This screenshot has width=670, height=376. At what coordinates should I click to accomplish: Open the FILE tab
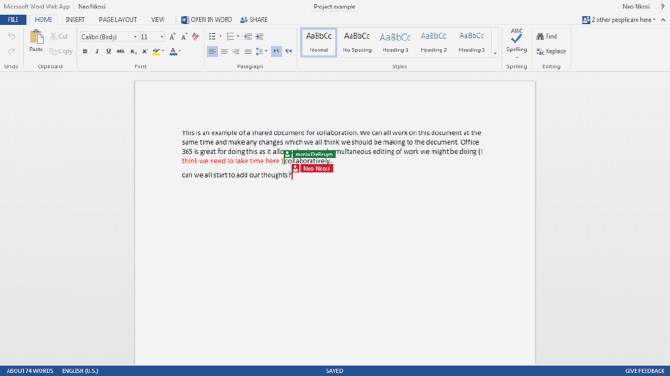13,20
